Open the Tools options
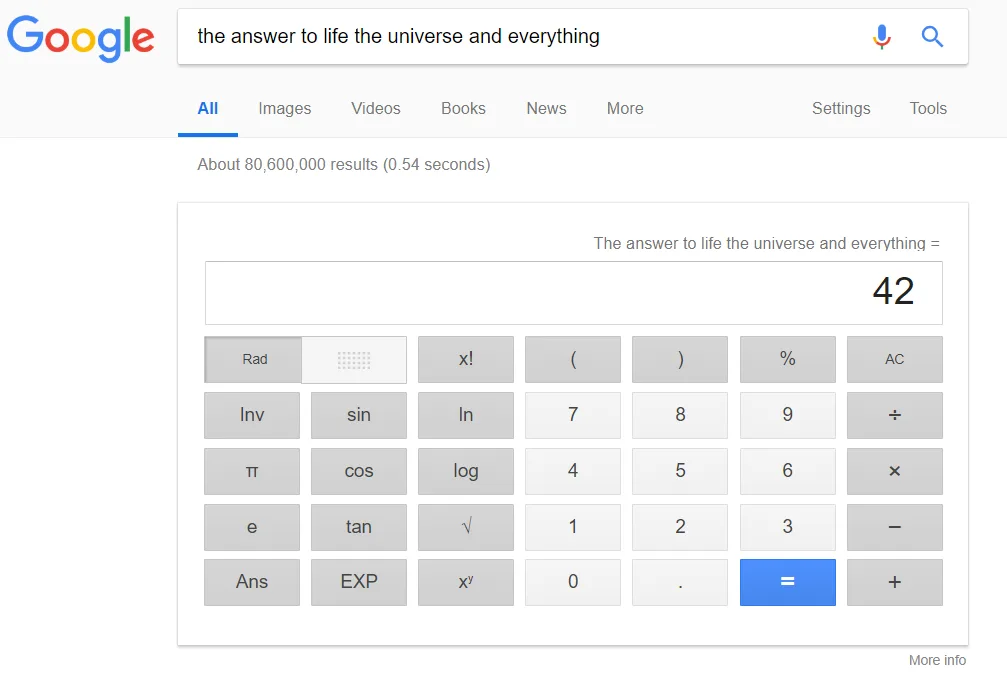The width and height of the screenshot is (1007, 676). 927,108
